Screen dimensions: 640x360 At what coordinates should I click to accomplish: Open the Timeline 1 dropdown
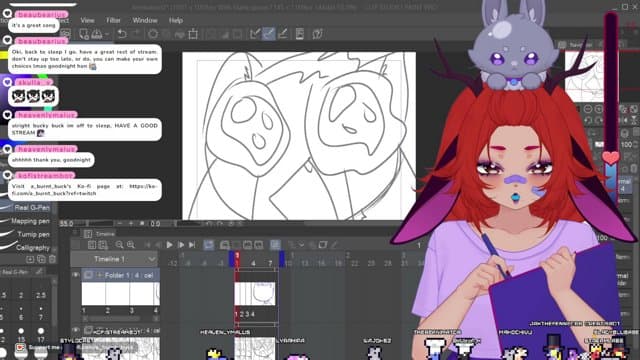pyautogui.click(x=152, y=259)
